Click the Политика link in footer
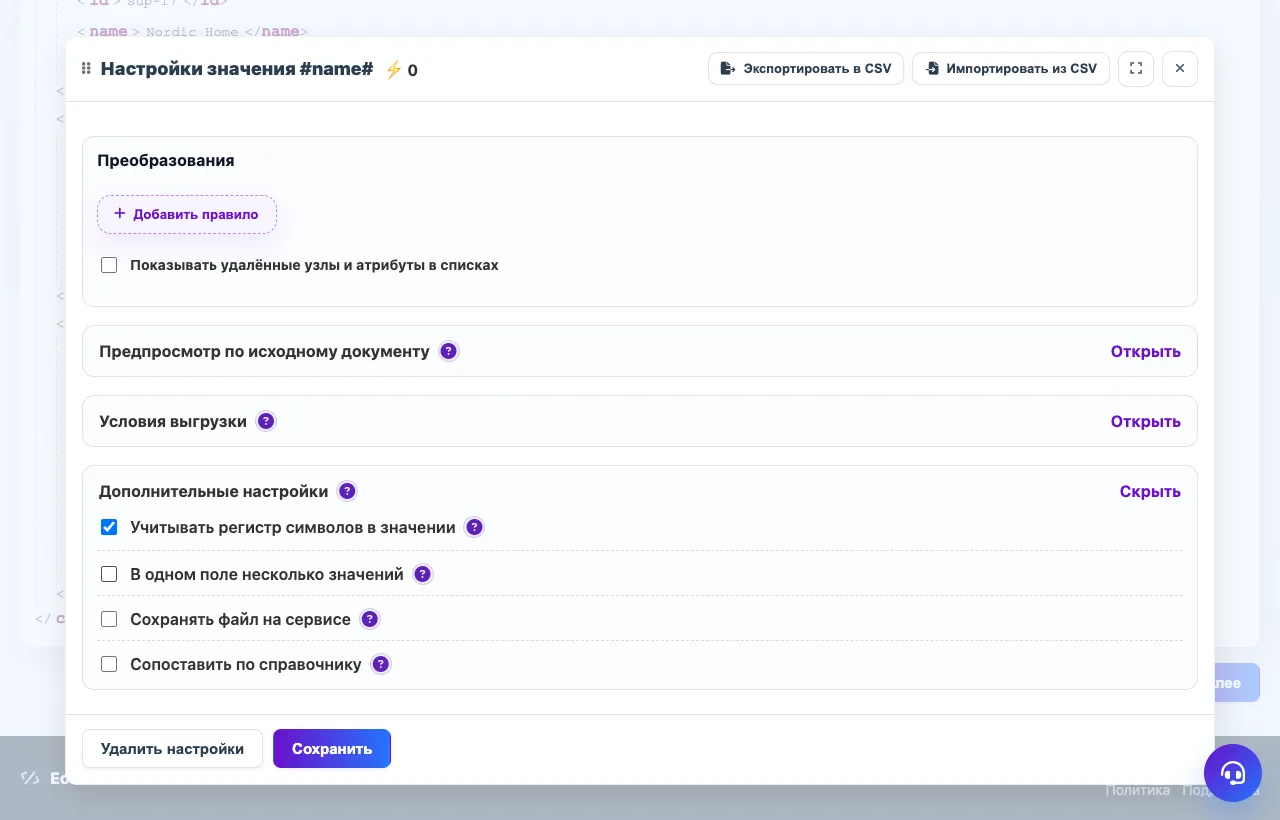The image size is (1280, 820). pyautogui.click(x=1137, y=790)
